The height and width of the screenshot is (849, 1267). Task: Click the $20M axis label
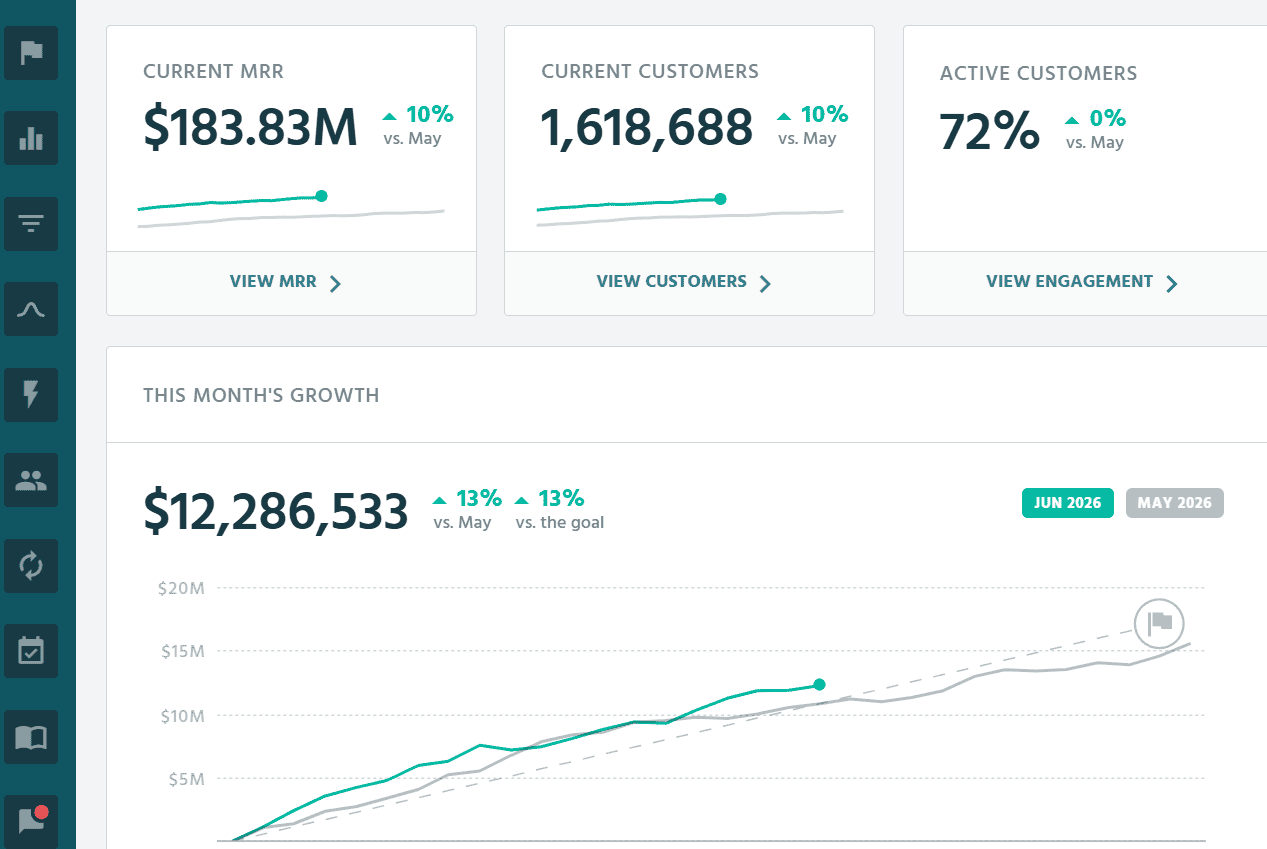tap(181, 588)
